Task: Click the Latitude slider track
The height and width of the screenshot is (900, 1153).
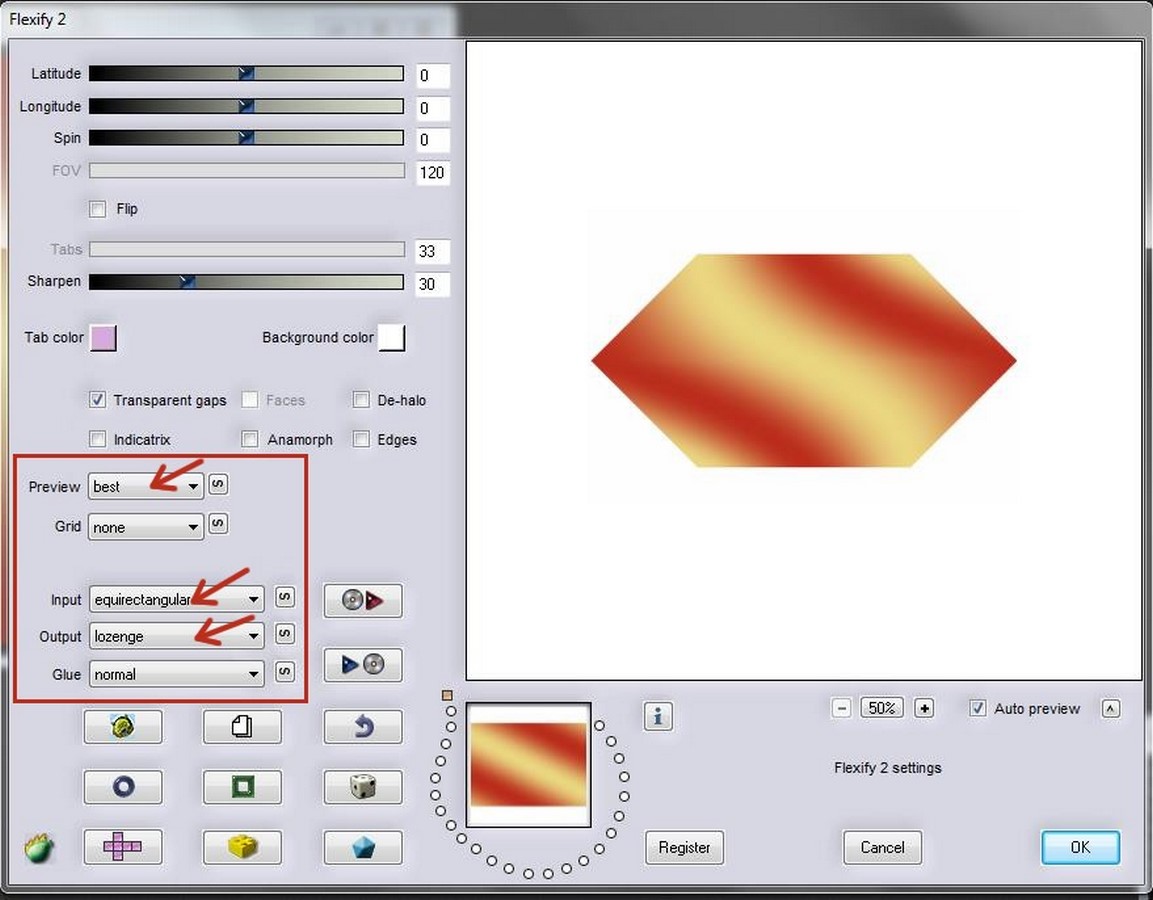Action: tap(246, 74)
